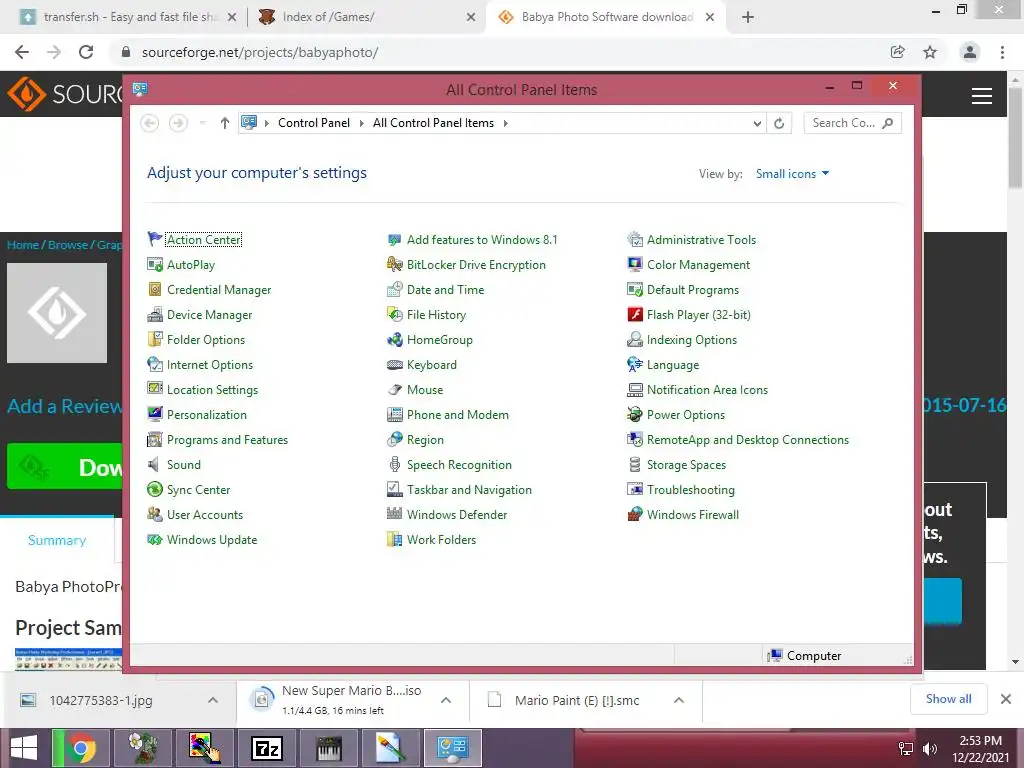Click the Power Options icon

(x=635, y=415)
